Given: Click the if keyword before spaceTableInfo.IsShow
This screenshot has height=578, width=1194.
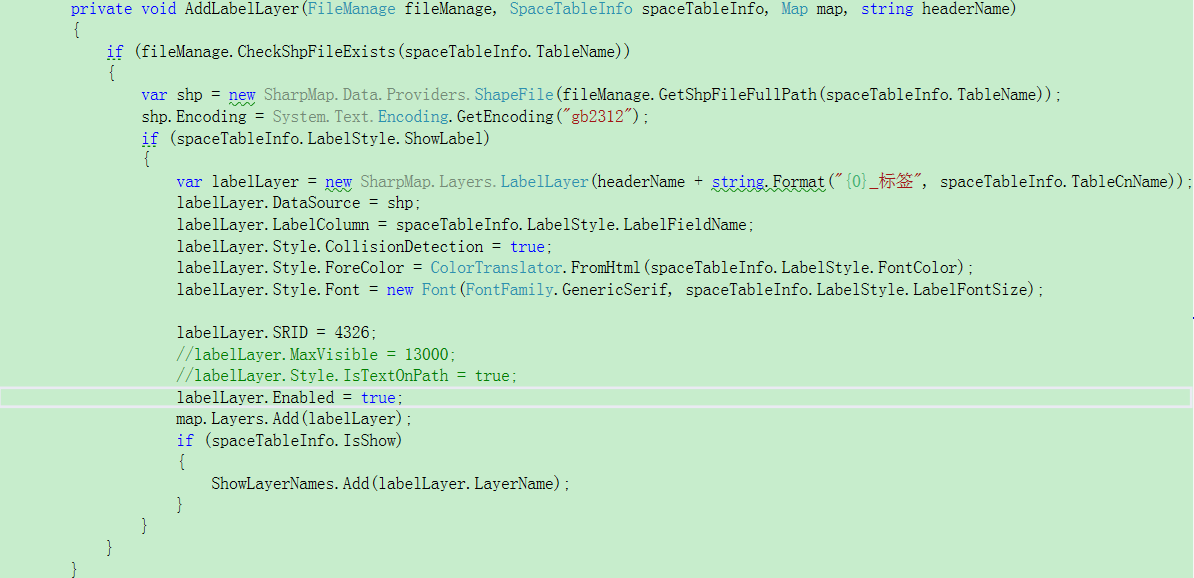Looking at the screenshot, I should (x=184, y=439).
